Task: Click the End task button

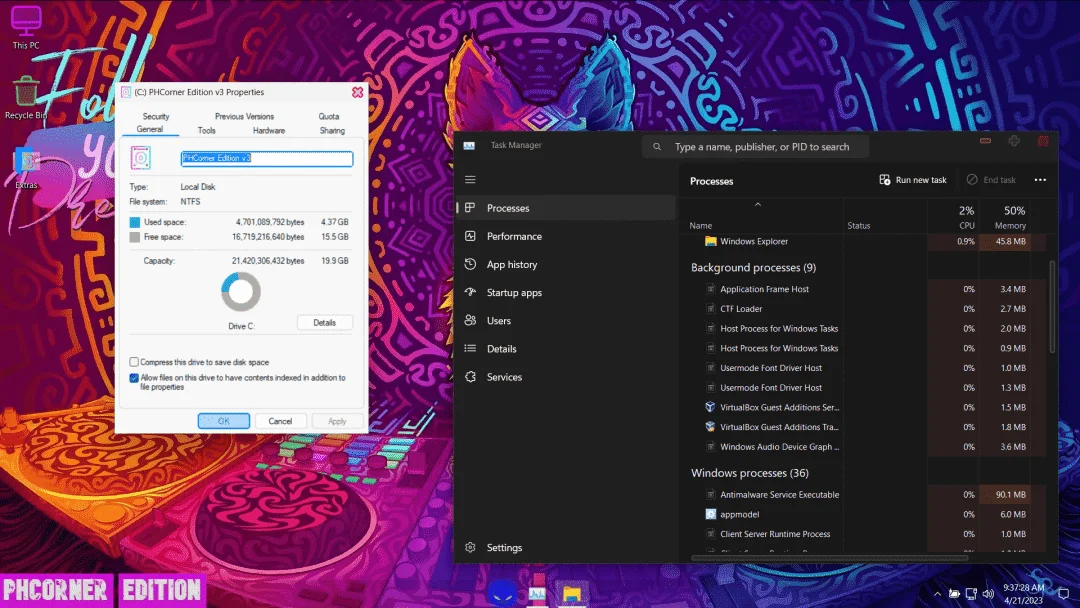Action: tap(991, 180)
